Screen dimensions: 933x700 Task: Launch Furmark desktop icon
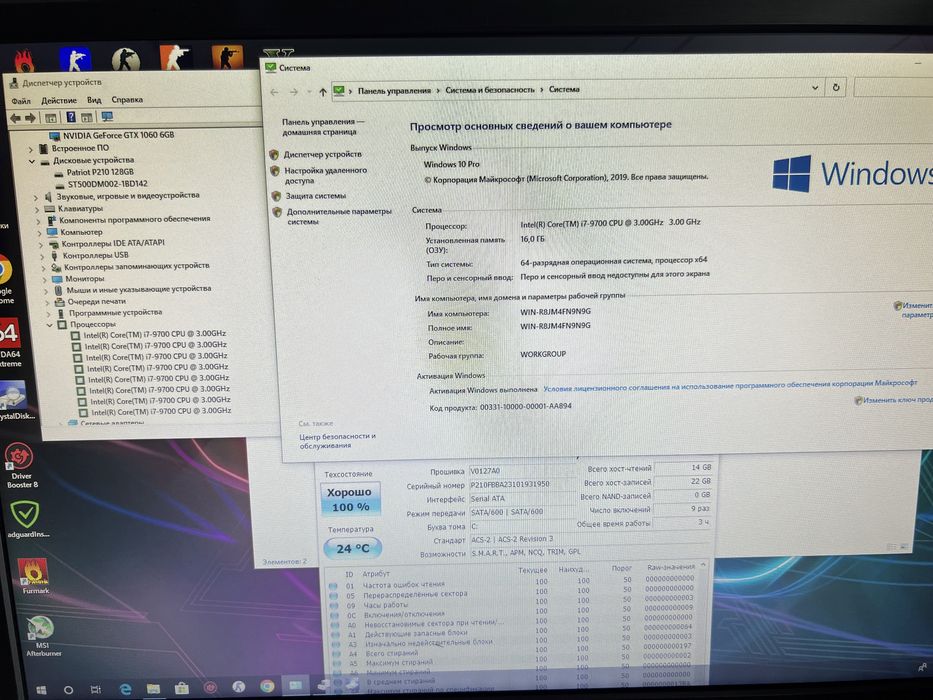(35, 577)
